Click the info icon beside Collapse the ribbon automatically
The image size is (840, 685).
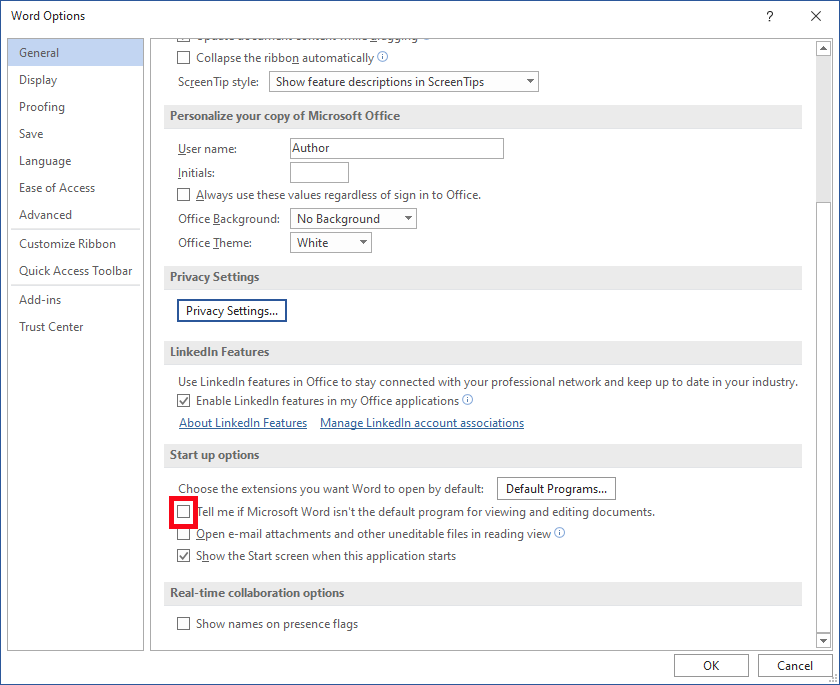point(382,58)
